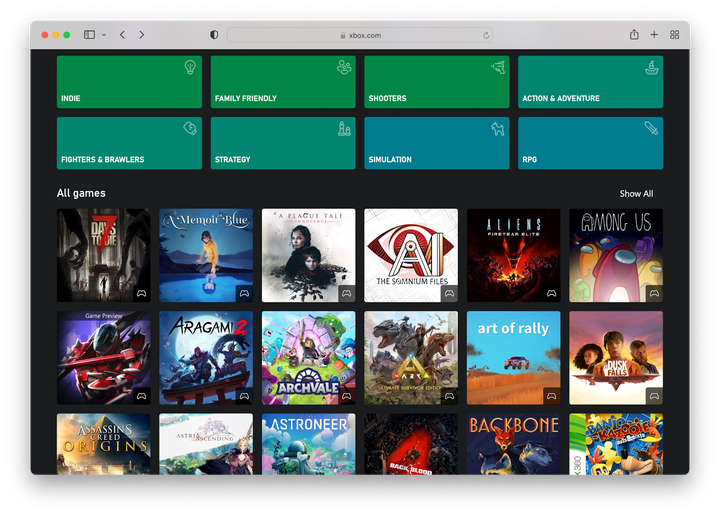Open the Shooters category tile
This screenshot has height=515, width=720.
coord(437,82)
